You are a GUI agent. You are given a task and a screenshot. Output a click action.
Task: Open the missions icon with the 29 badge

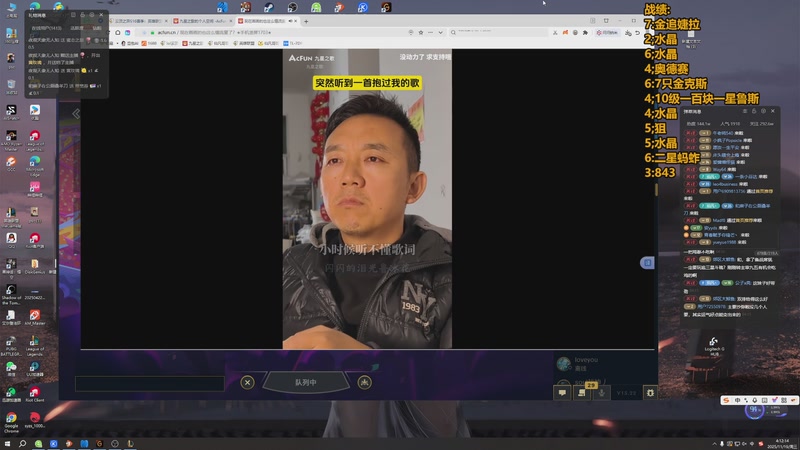tap(582, 392)
